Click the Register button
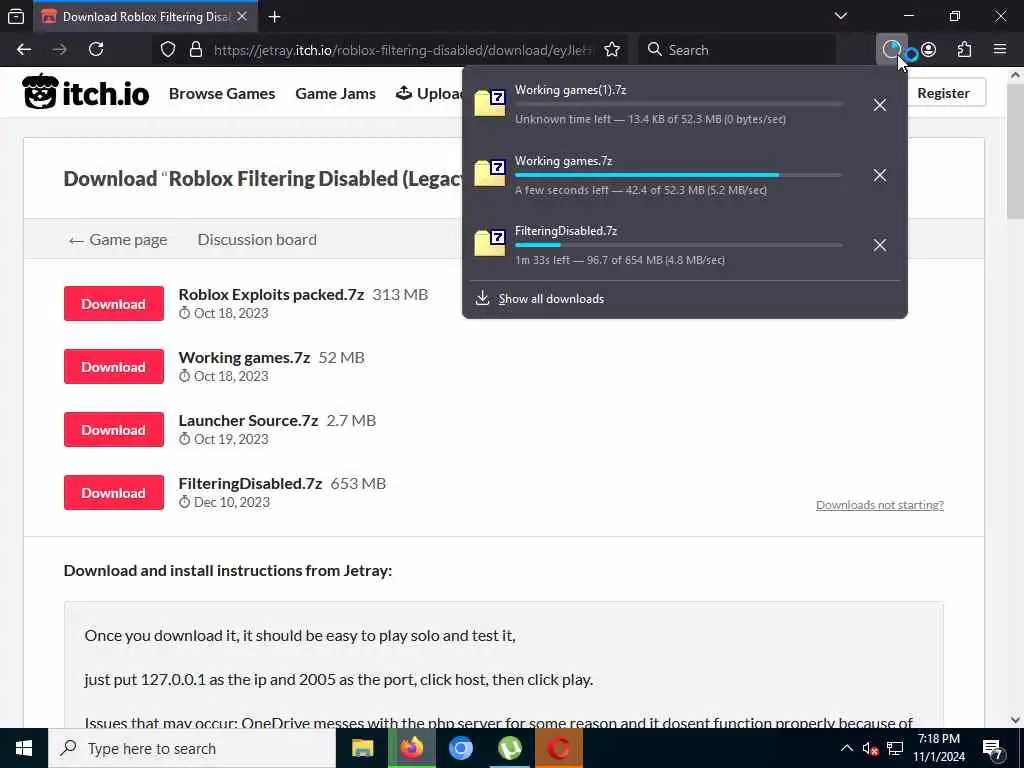 coord(943,93)
